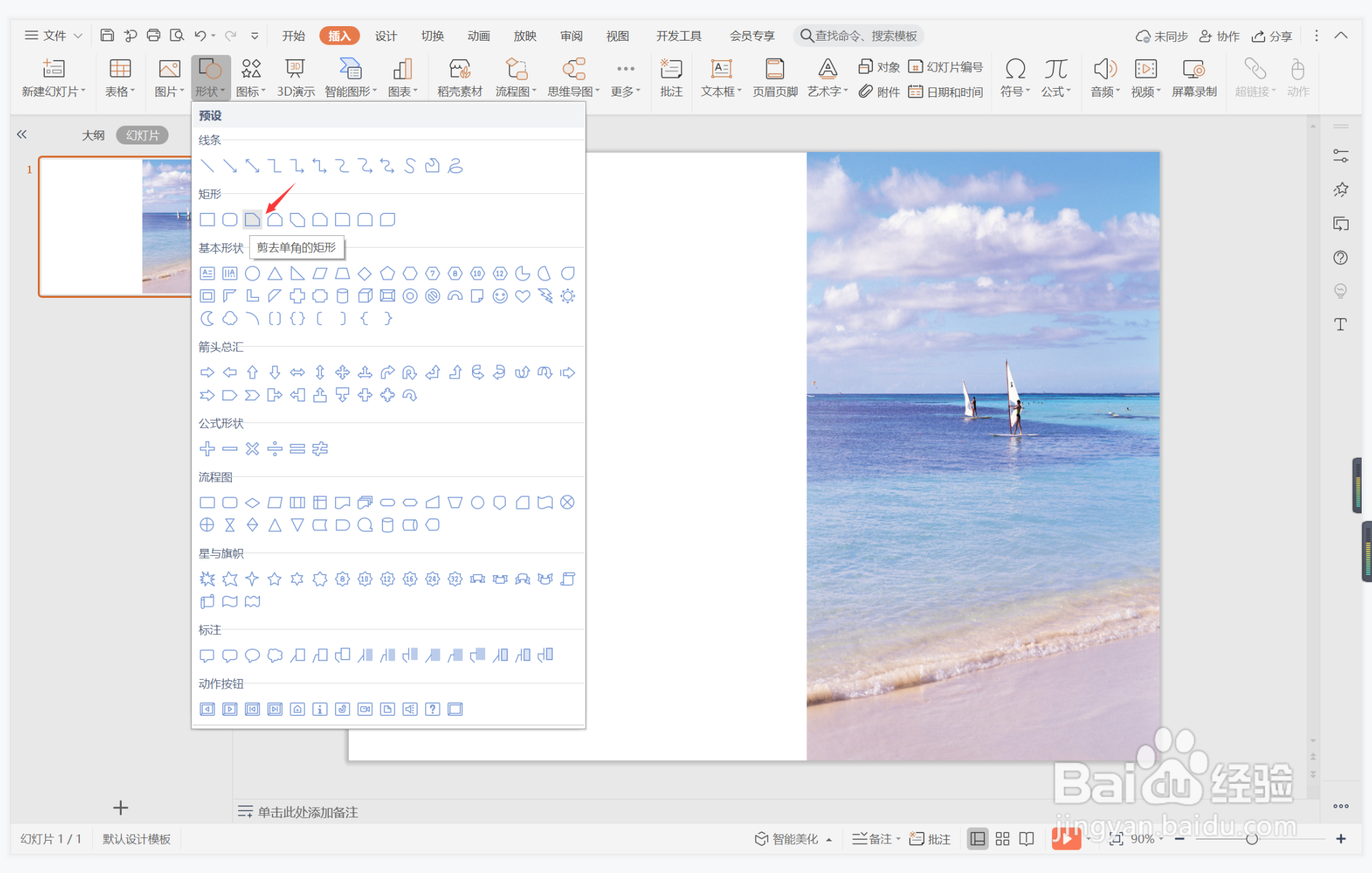Select slide 1 thumbnail
1372x873 pixels.
pos(116,226)
